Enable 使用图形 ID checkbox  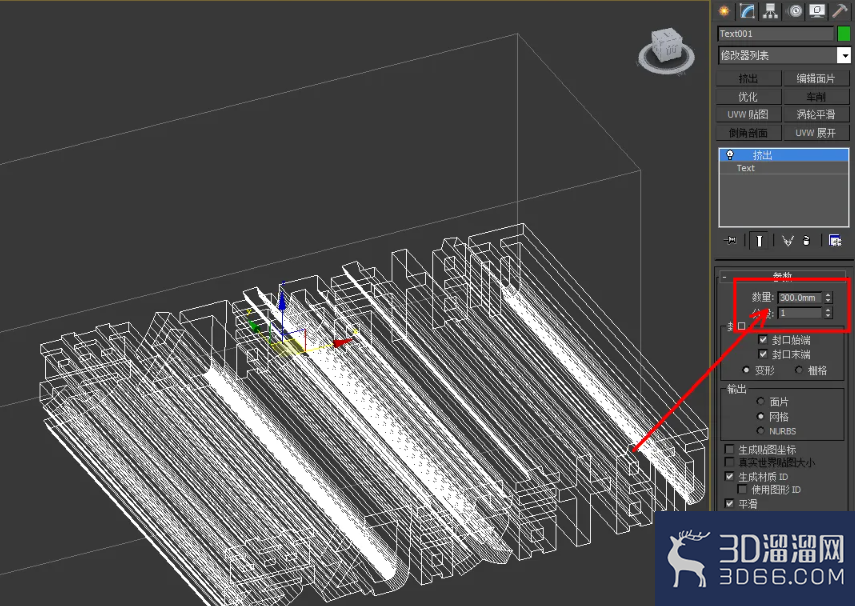point(742,489)
